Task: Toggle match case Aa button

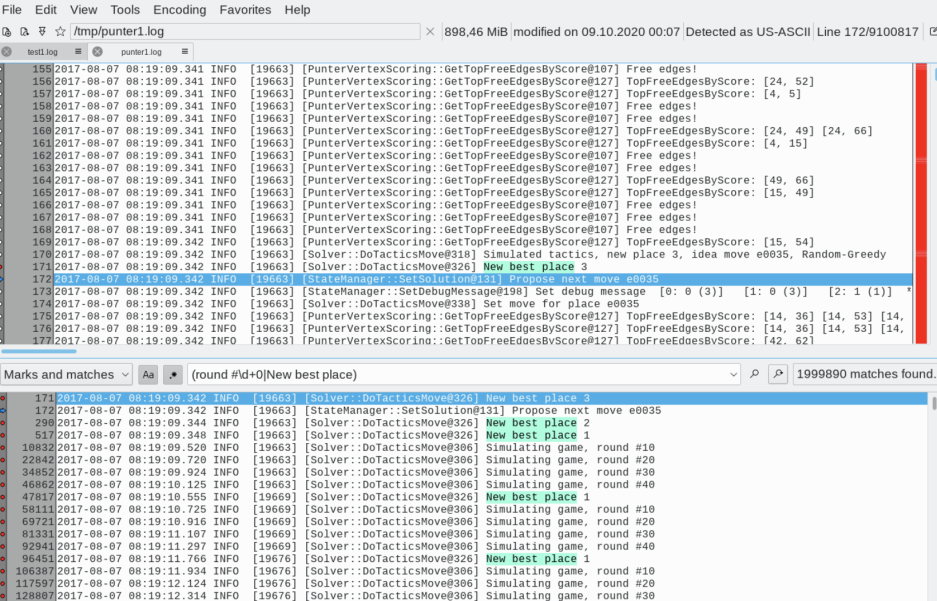Action: (x=148, y=374)
